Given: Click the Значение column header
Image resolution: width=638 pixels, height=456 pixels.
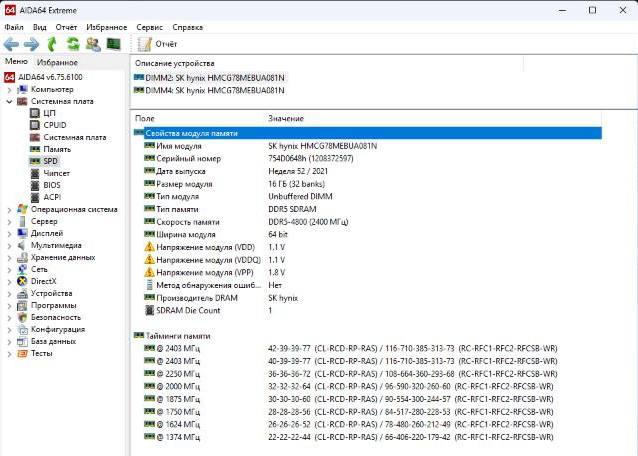Looking at the screenshot, I should click(x=286, y=118).
